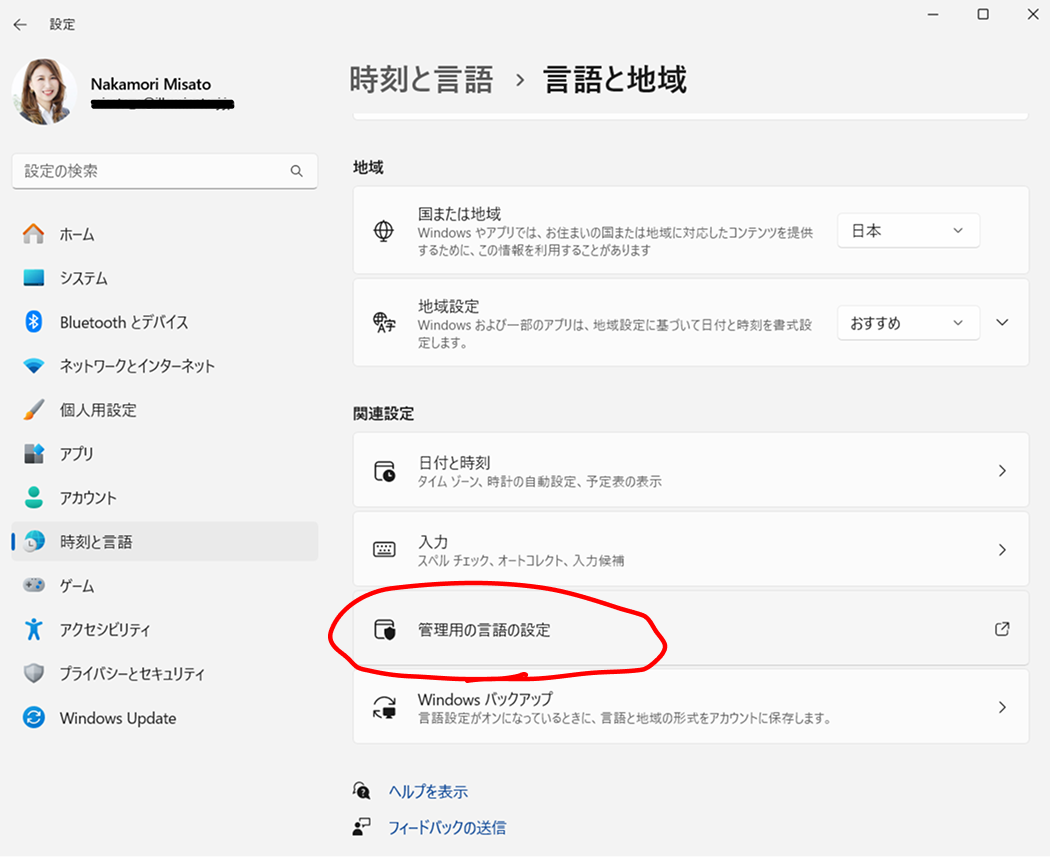The width and height of the screenshot is (1050, 857).
Task: Open 日付と時刻 related setting
Action: [x=690, y=471]
